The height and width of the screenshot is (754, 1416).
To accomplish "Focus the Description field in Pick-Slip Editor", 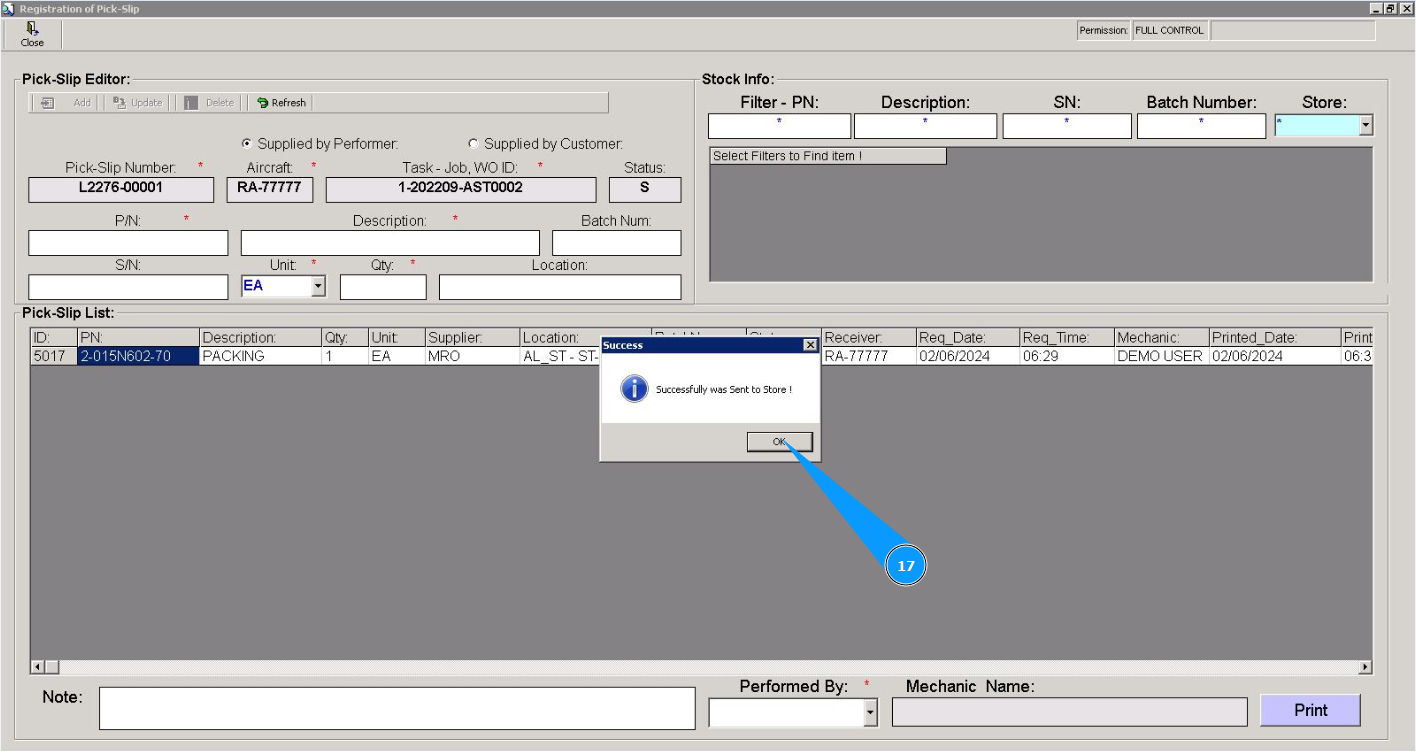I will pos(390,243).
